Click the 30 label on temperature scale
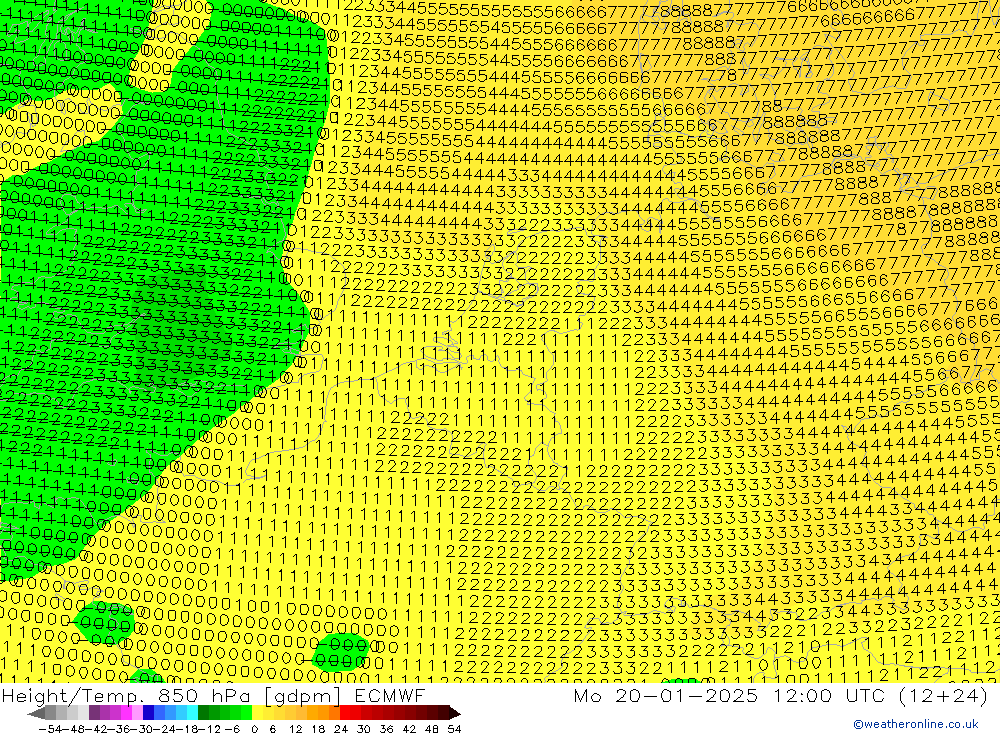Screen dimensions: 1000x733 point(364,729)
